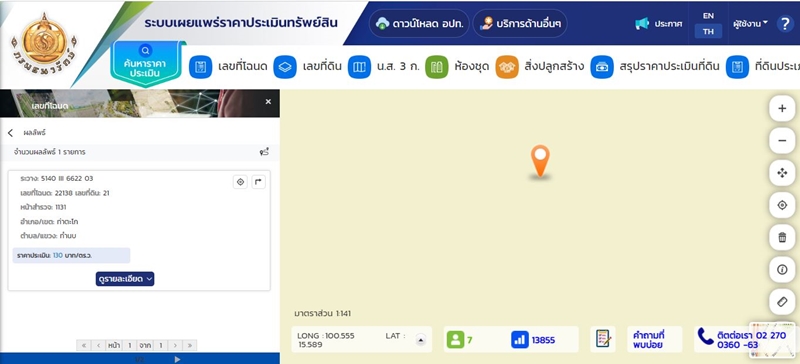Image resolution: width=800 pixels, height=364 pixels.
Task: Zoom out on the map
Action: (782, 140)
